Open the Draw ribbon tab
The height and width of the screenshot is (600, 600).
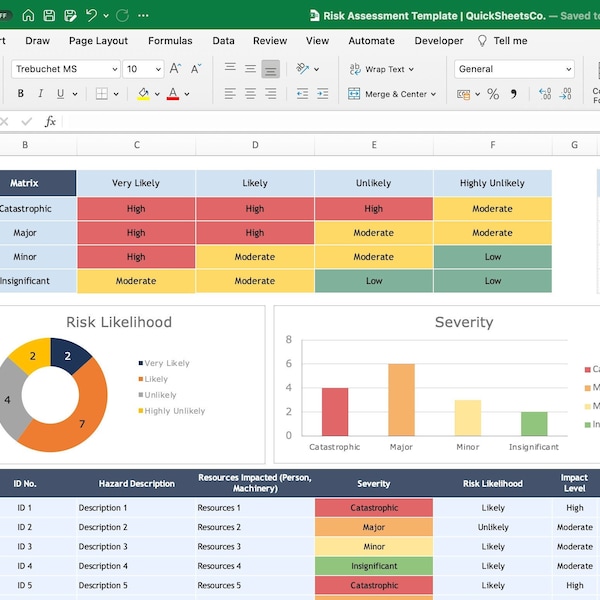pos(38,41)
